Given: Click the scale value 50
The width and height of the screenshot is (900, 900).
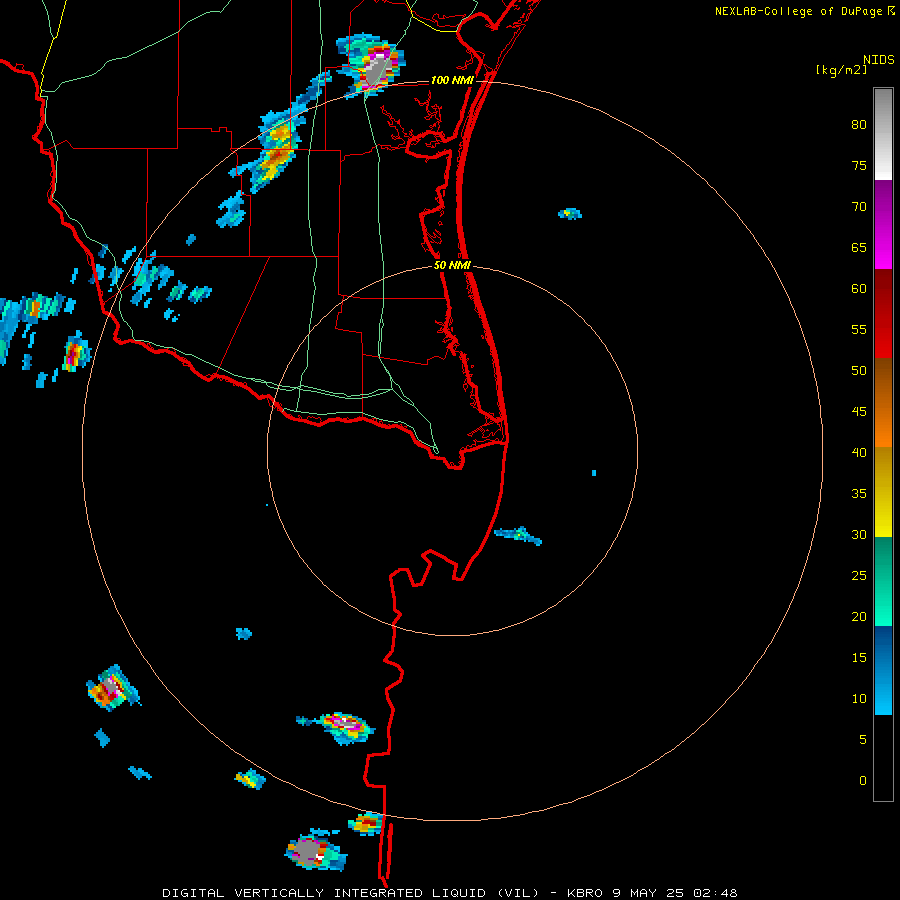Looking at the screenshot, I should [x=859, y=371].
